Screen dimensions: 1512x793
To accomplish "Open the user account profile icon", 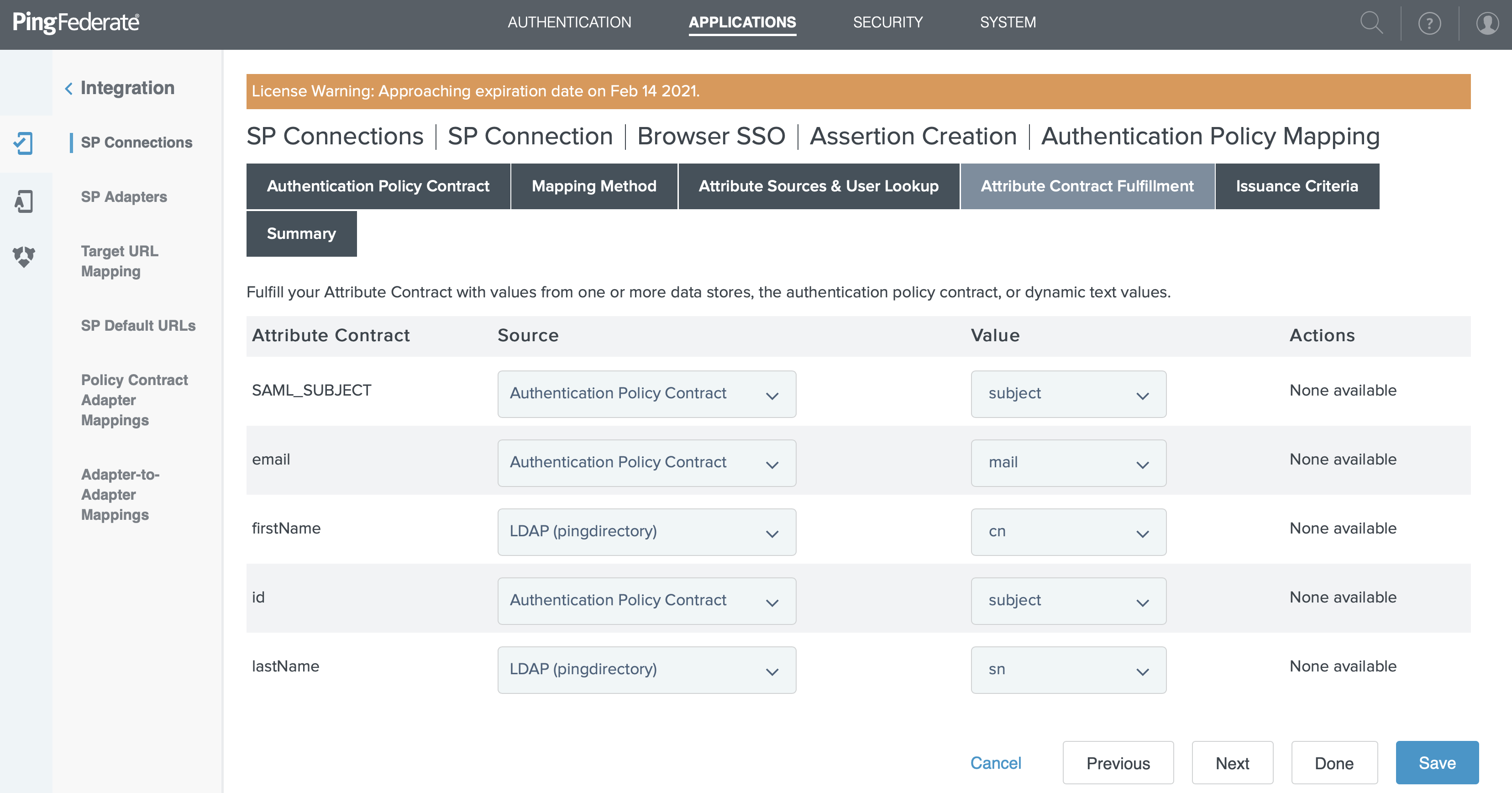I will coord(1487,24).
